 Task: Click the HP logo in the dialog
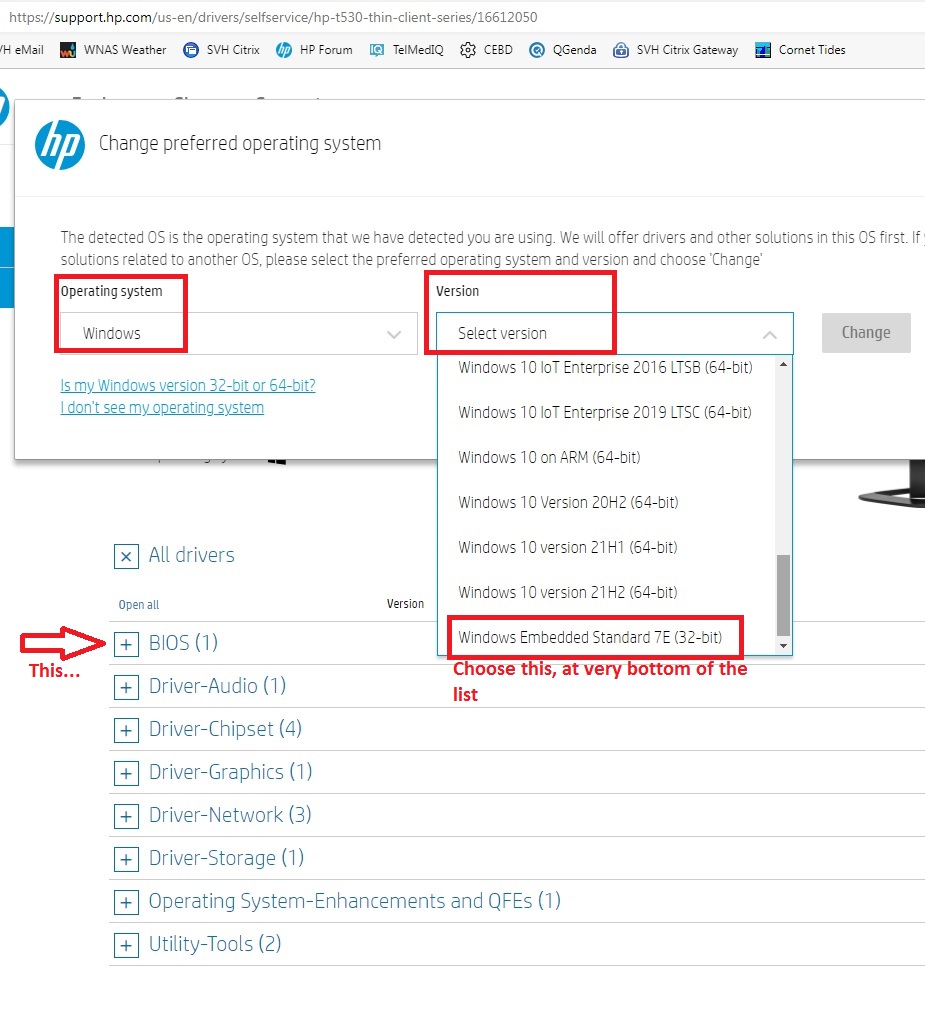[x=59, y=144]
